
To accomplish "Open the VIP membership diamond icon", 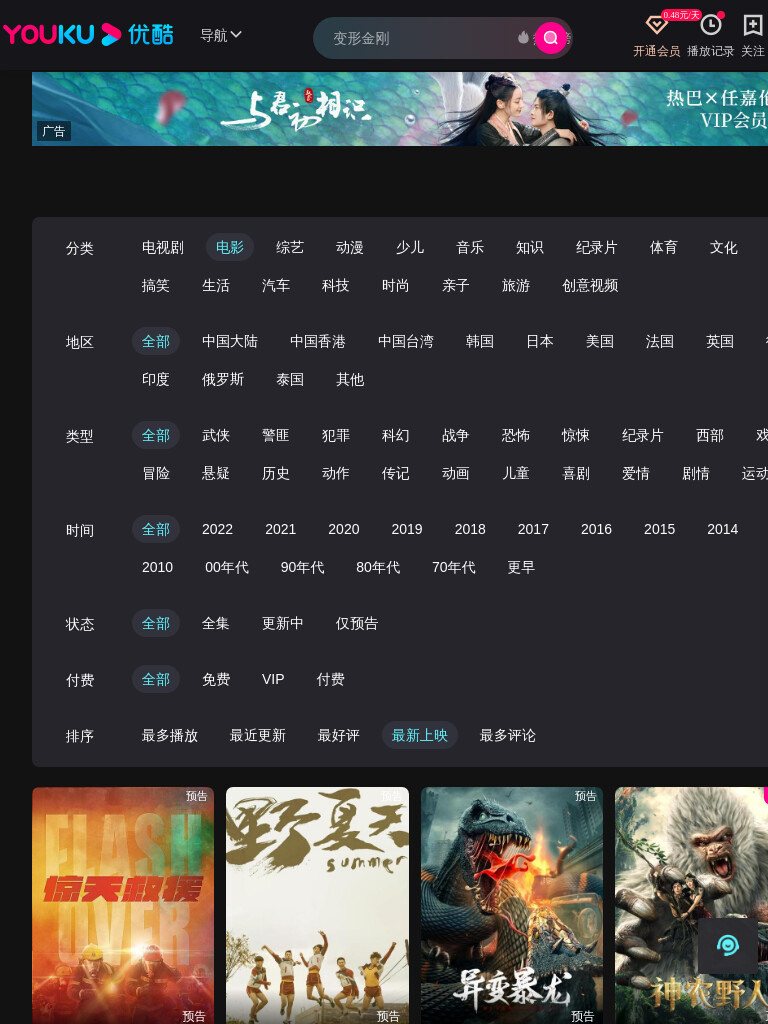I will 656,25.
